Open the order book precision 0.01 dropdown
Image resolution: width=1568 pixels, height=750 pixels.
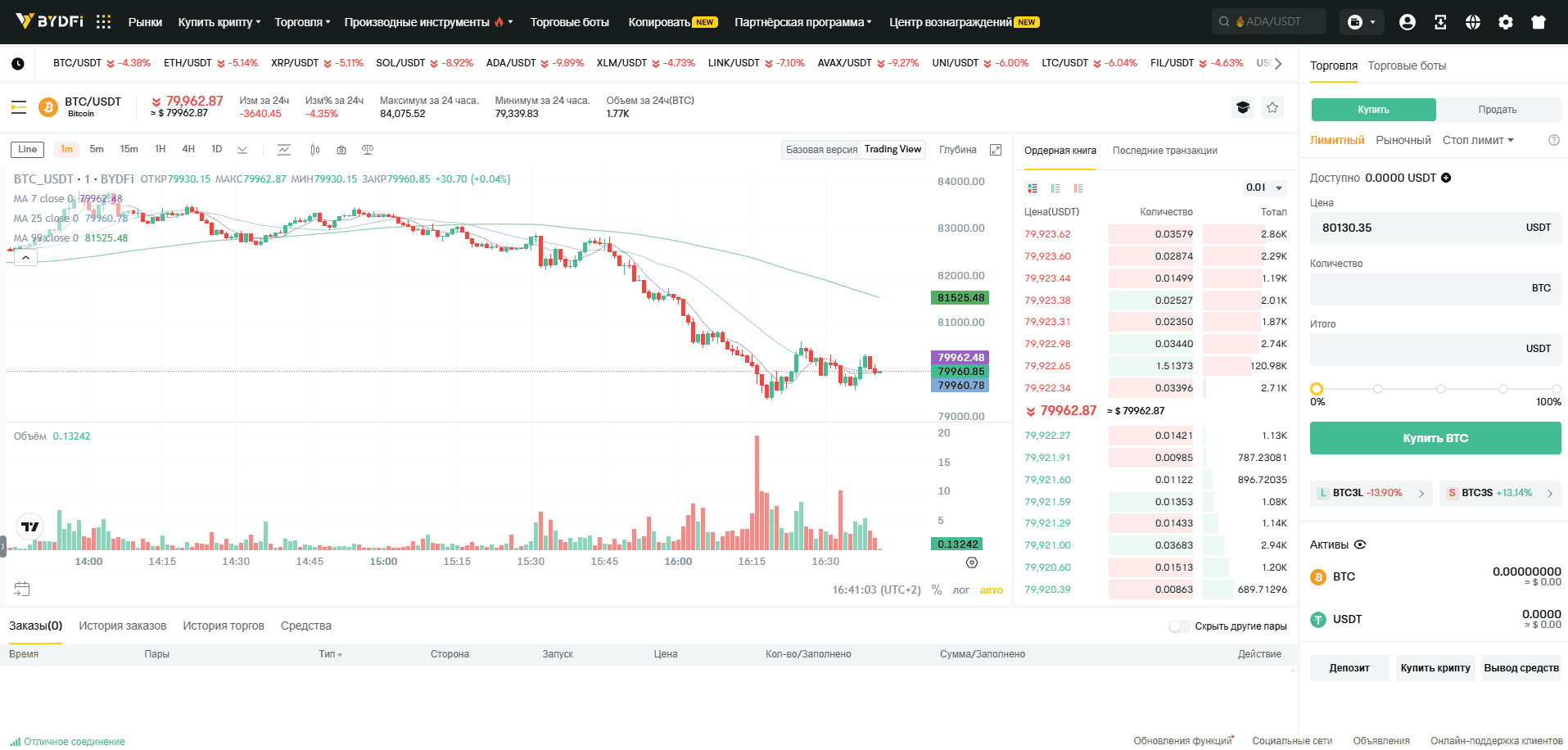point(1264,187)
